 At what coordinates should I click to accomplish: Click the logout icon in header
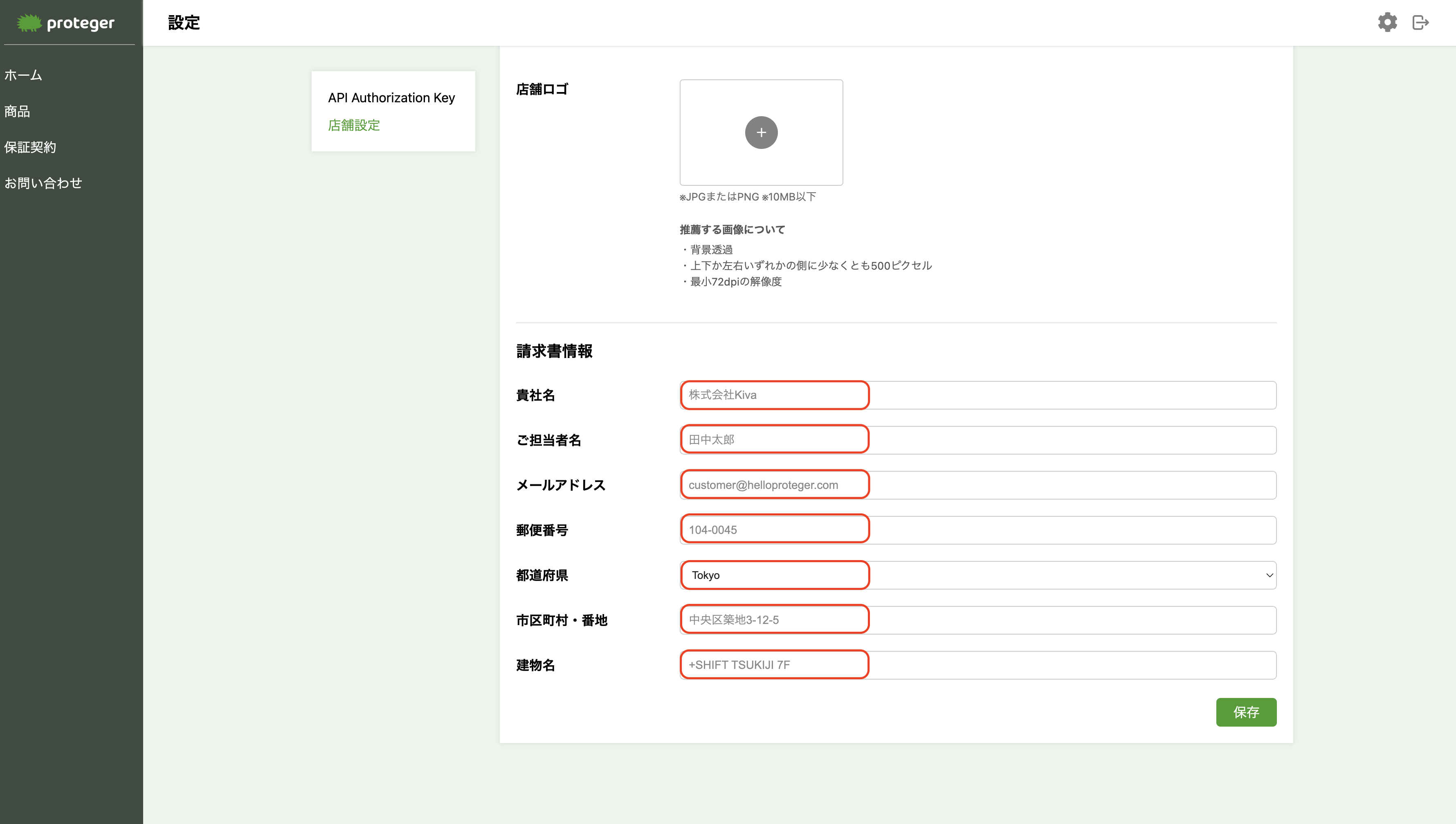click(x=1420, y=23)
